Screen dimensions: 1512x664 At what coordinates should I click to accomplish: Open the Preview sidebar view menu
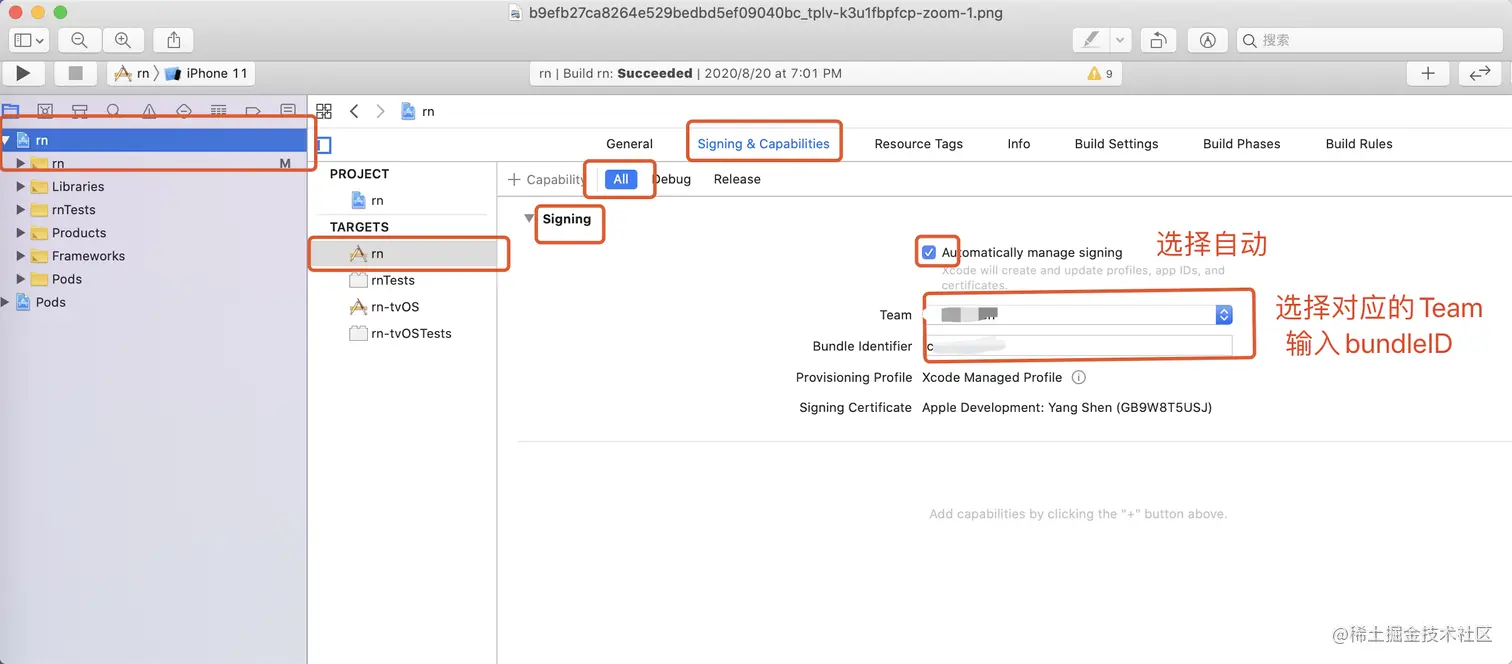(x=29, y=40)
